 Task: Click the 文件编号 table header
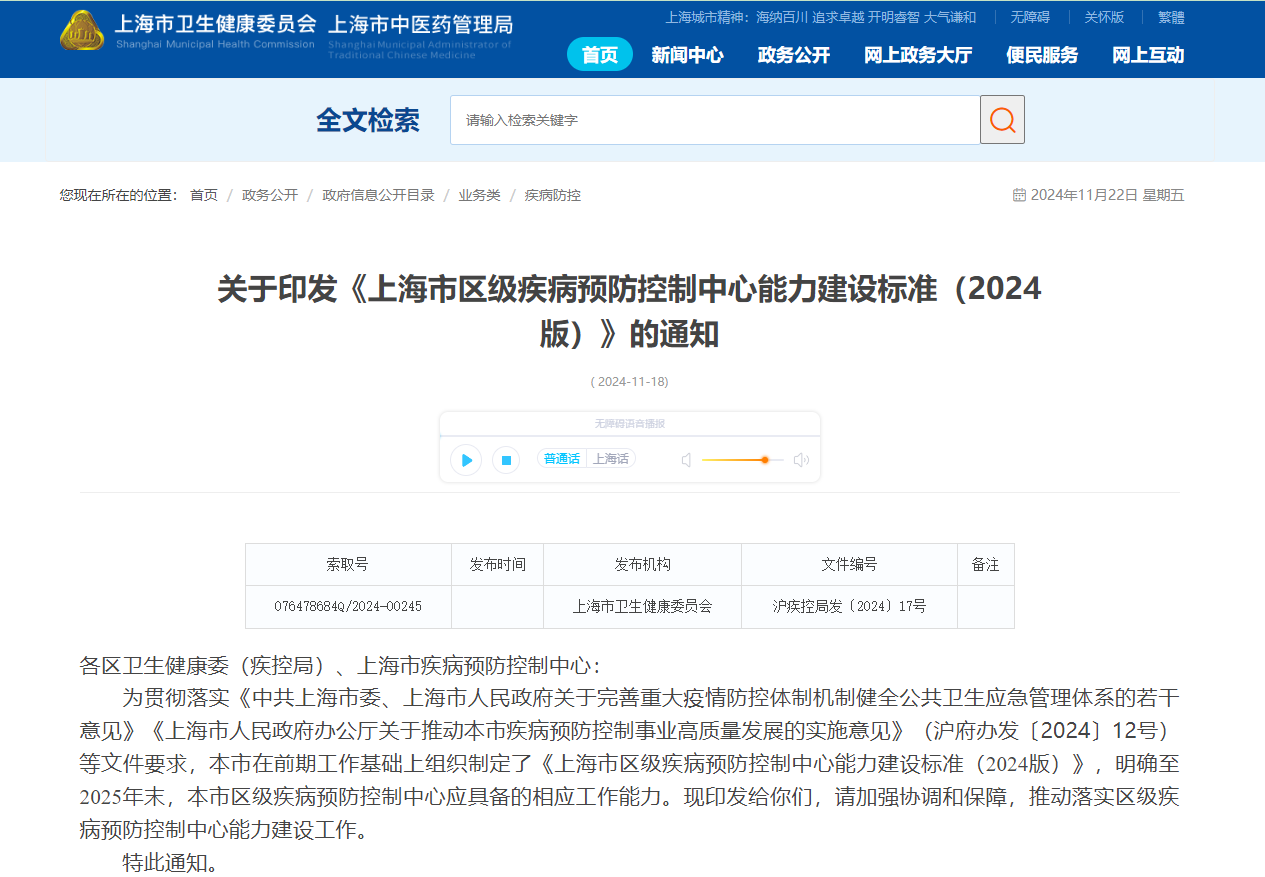[x=849, y=565]
